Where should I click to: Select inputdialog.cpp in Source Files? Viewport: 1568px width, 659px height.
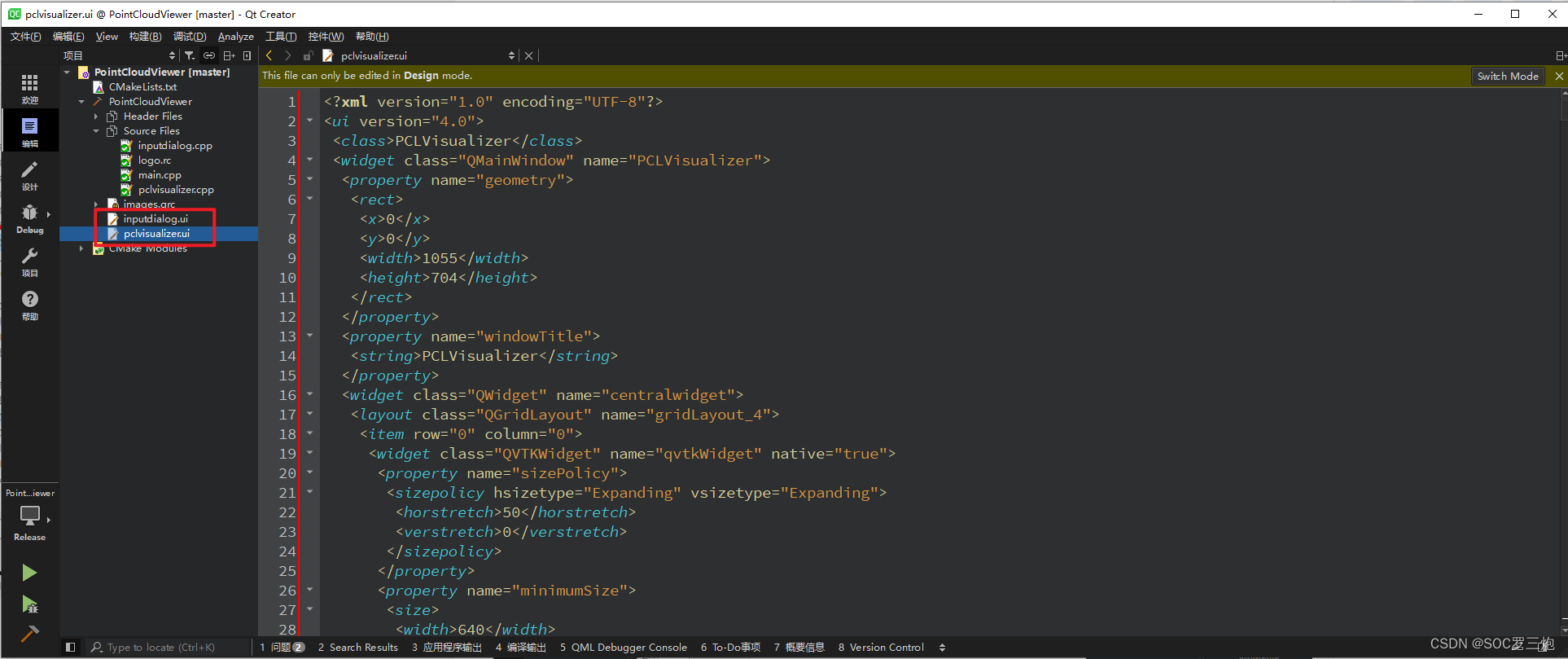pyautogui.click(x=175, y=146)
